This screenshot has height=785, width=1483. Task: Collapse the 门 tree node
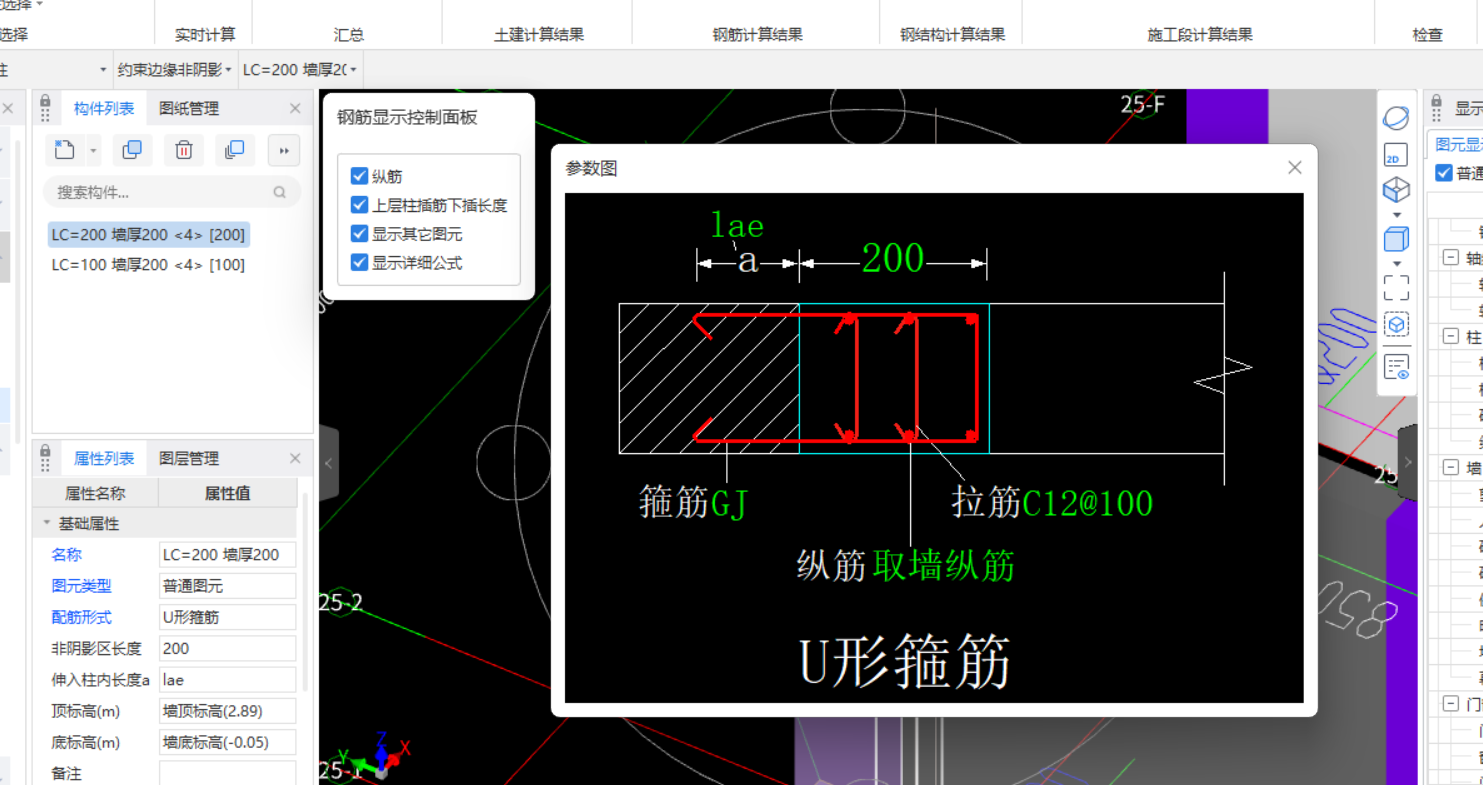tap(1450, 704)
